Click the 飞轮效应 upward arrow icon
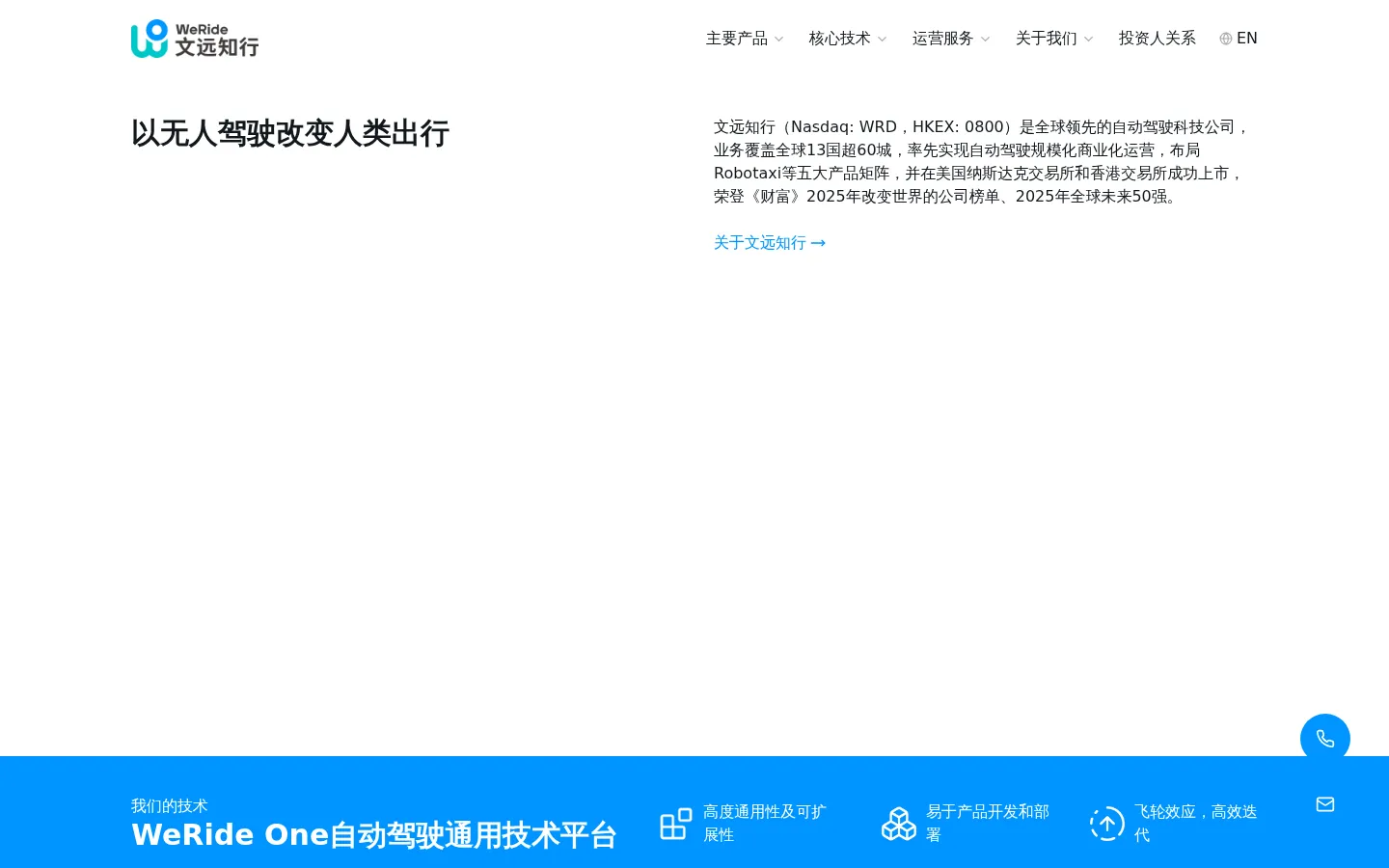Viewport: 1389px width, 868px height. (1107, 824)
